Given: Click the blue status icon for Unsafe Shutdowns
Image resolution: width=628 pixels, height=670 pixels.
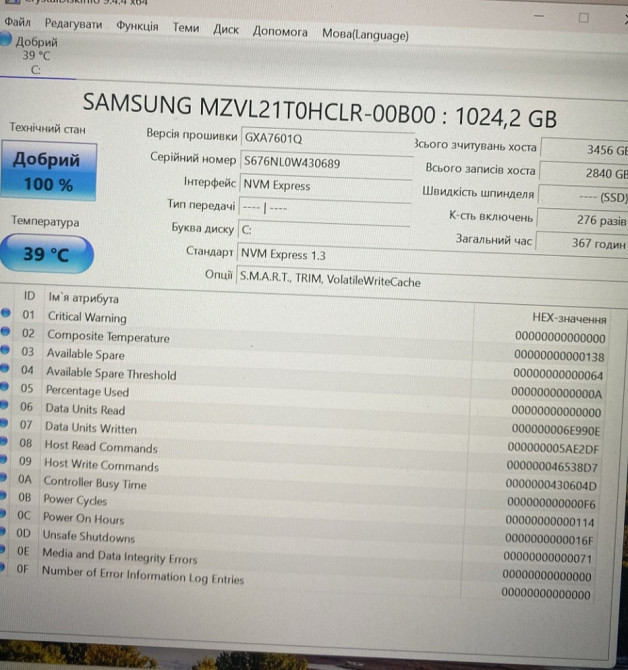Looking at the screenshot, I should [x=4, y=533].
